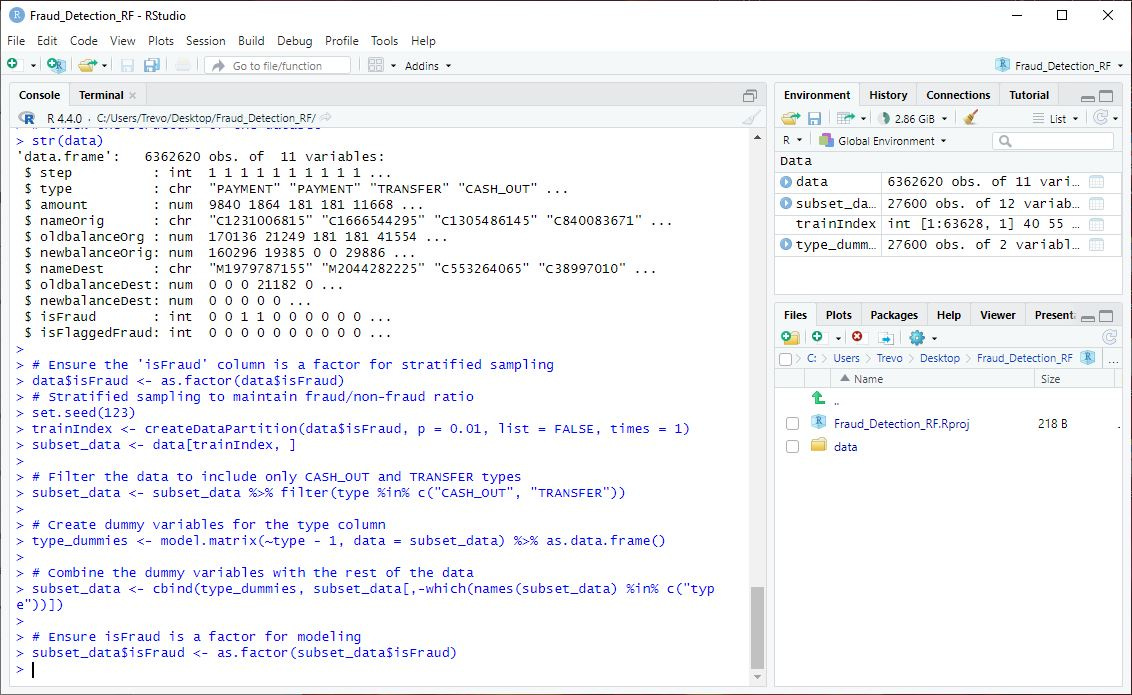Click the browse path ellipsis button

tap(1113, 359)
